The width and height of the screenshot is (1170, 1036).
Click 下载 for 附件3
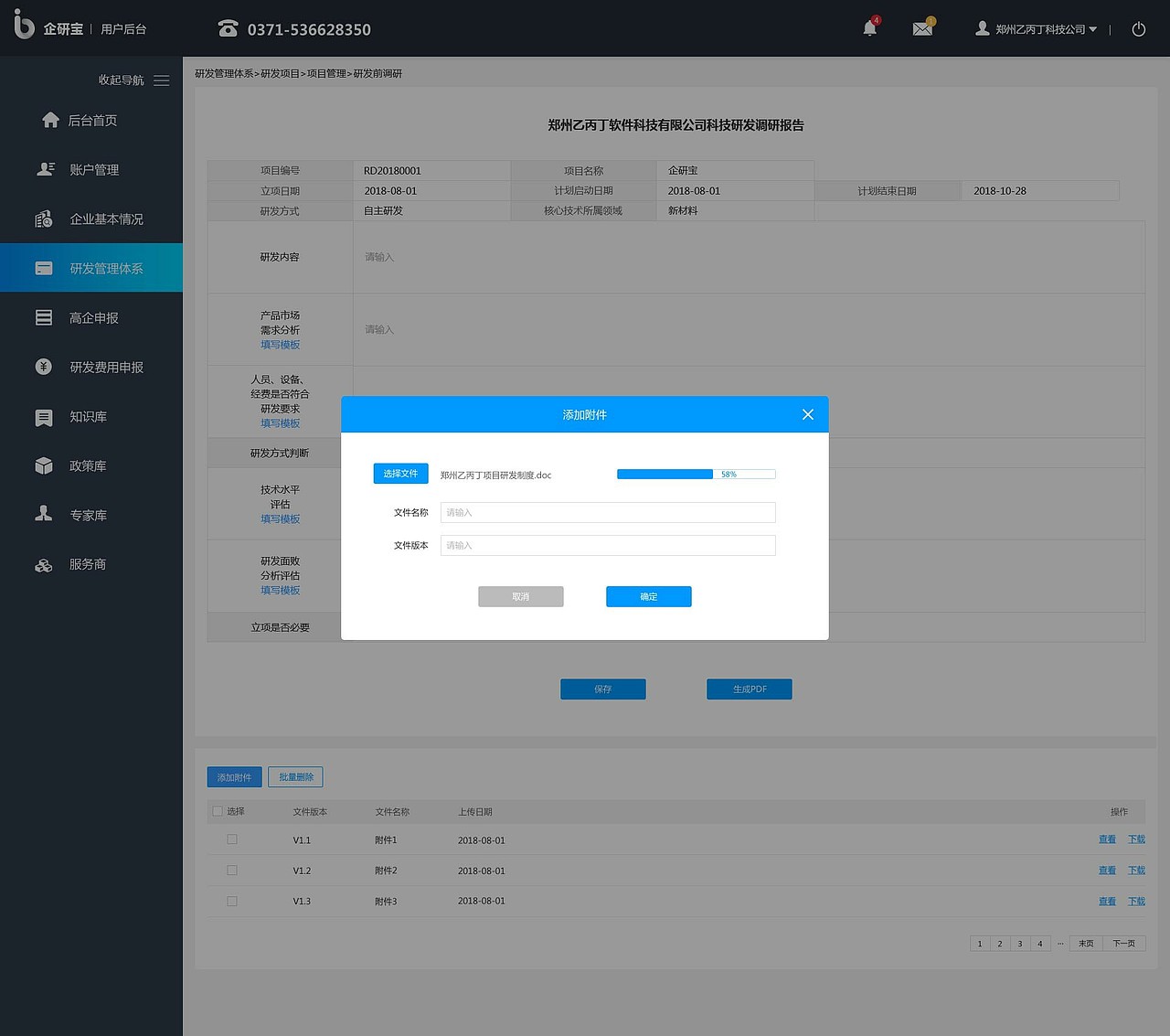1136,902
